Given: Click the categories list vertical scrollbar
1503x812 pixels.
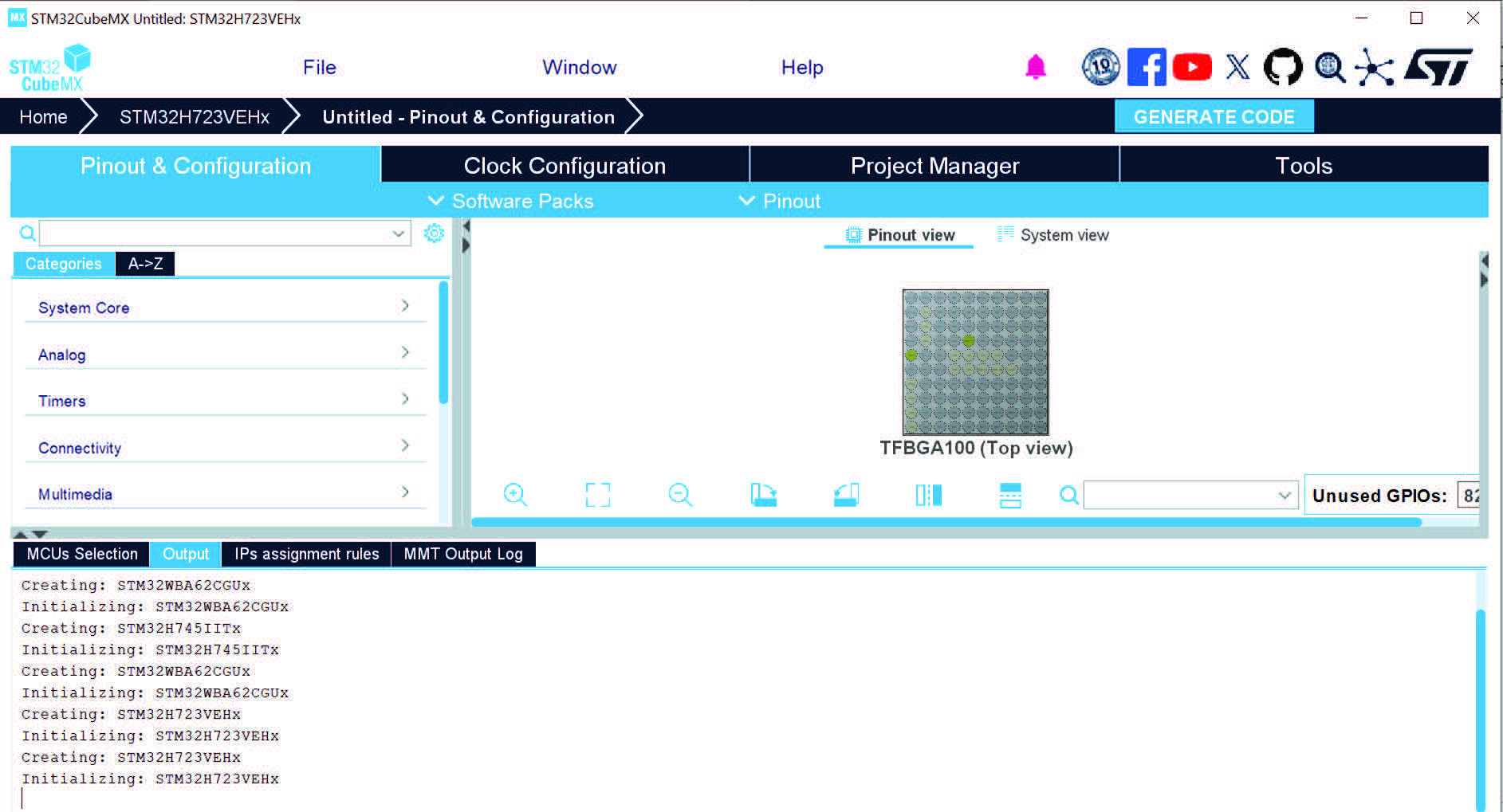Looking at the screenshot, I should 443,343.
